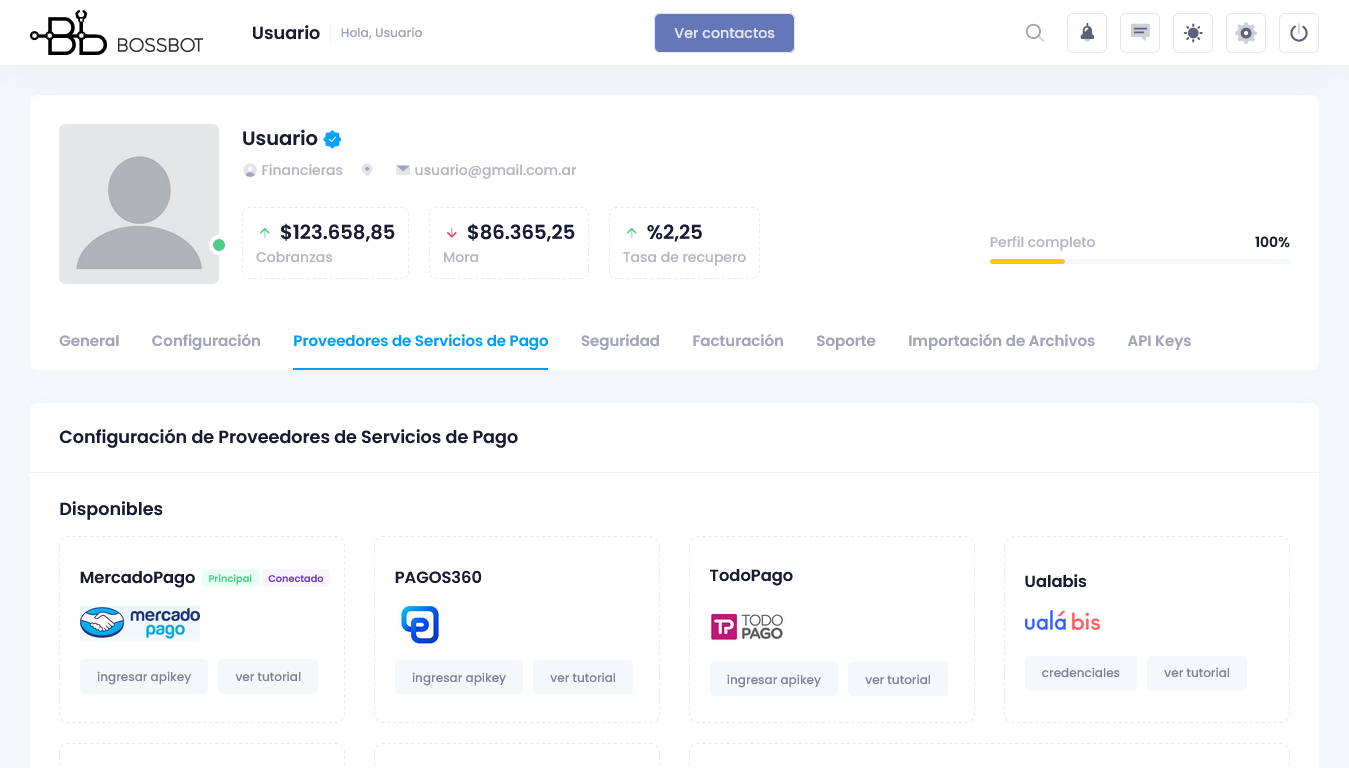
Task: Click PAGOS360 ver tutorial button
Action: pyautogui.click(x=583, y=678)
